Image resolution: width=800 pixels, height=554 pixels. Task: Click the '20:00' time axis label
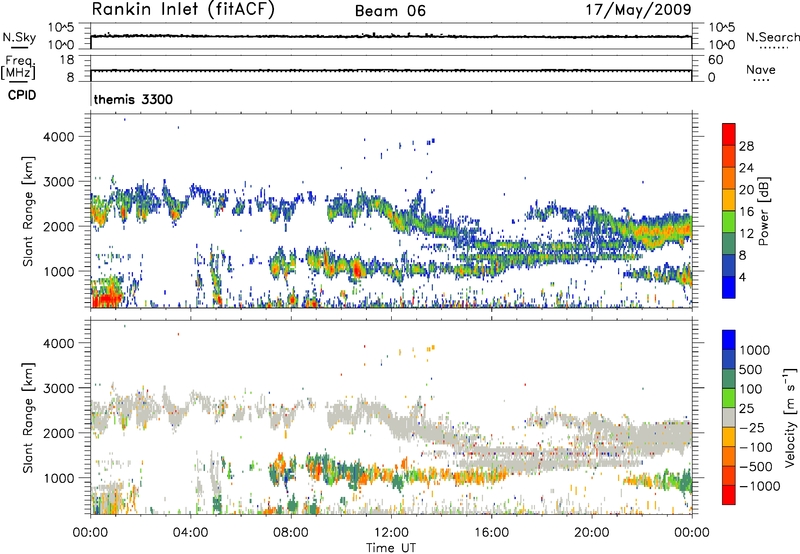click(x=591, y=533)
